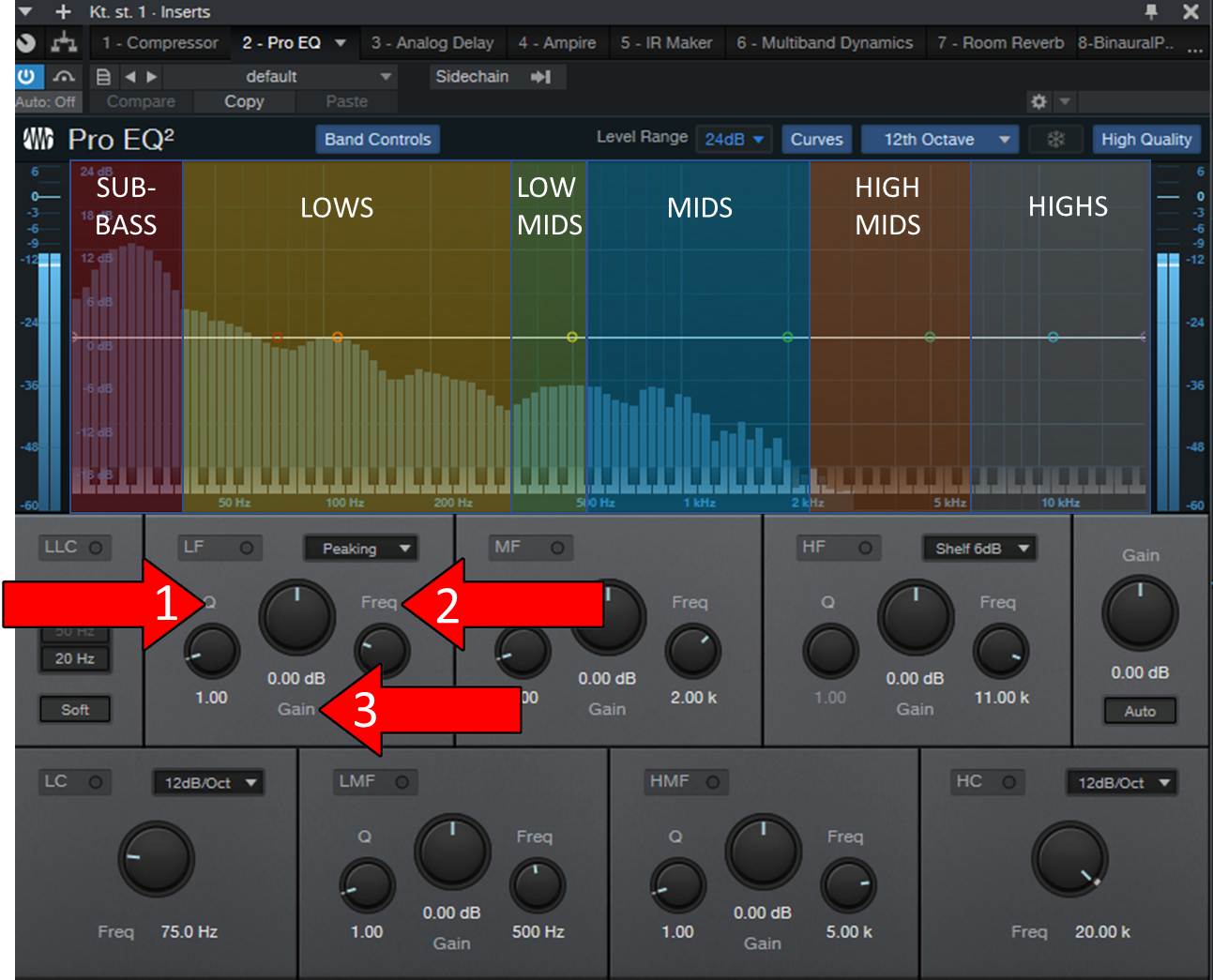Click the Sidechain button

click(x=472, y=77)
